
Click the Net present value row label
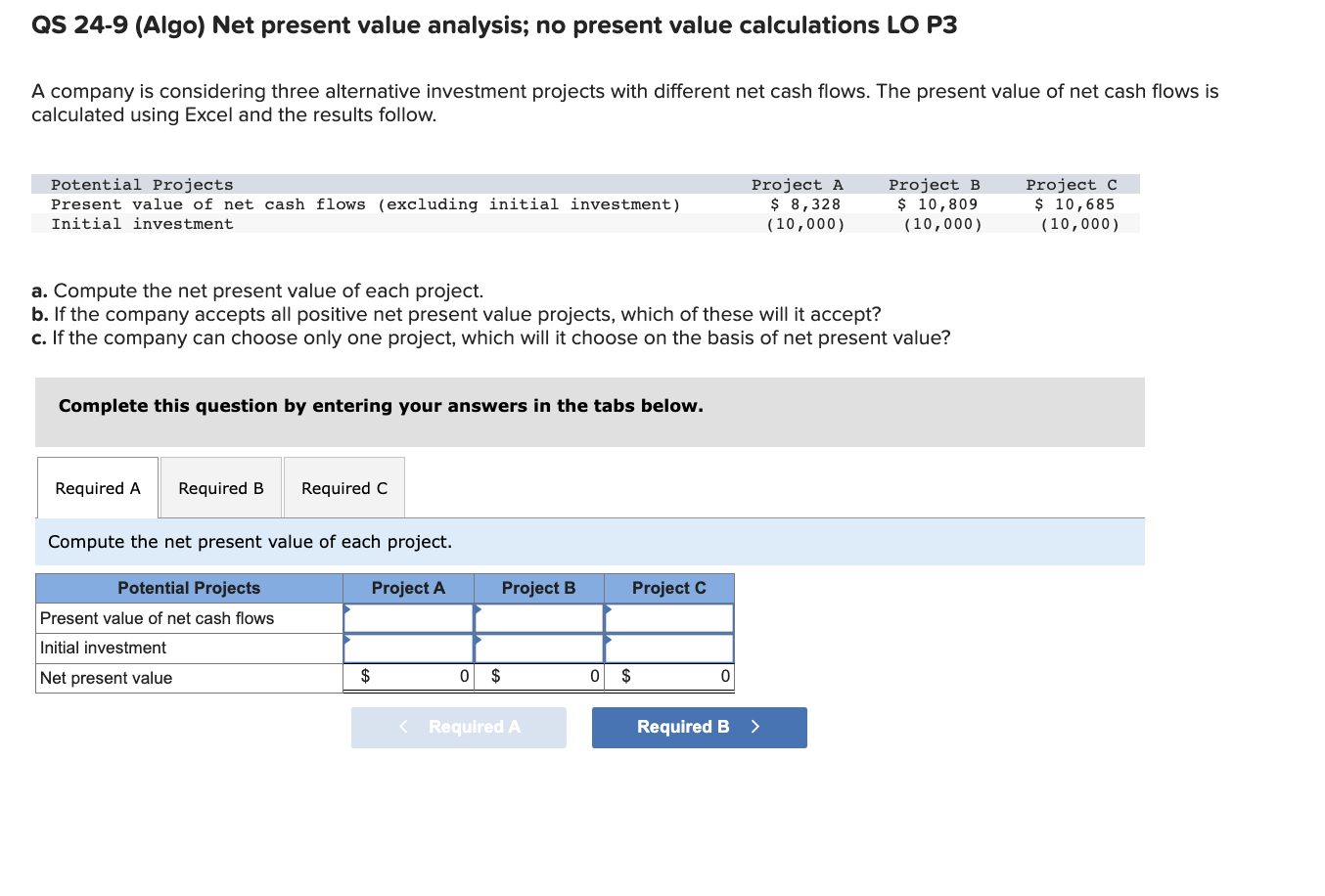105,678
